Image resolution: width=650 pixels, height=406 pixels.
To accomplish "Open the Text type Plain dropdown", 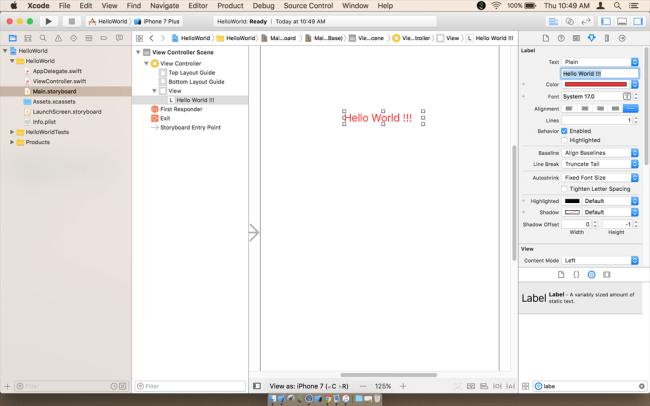I will pos(600,62).
